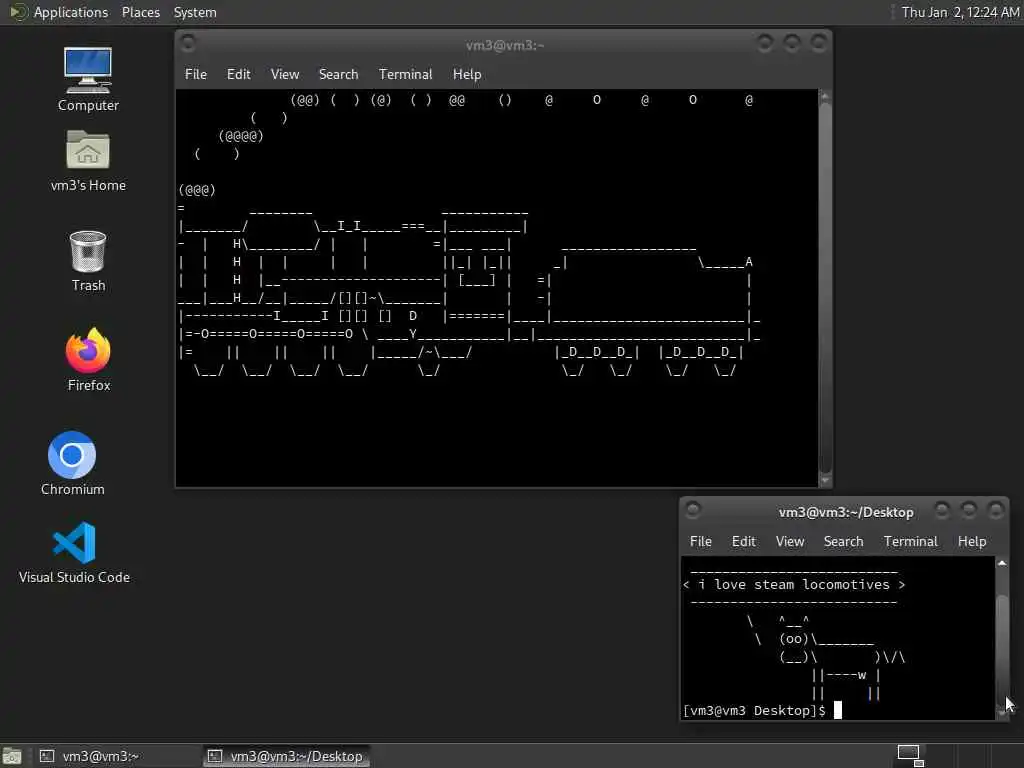Open Edit menu in vm3@vm3:~ terminal
This screenshot has height=768, width=1024.
coord(238,74)
